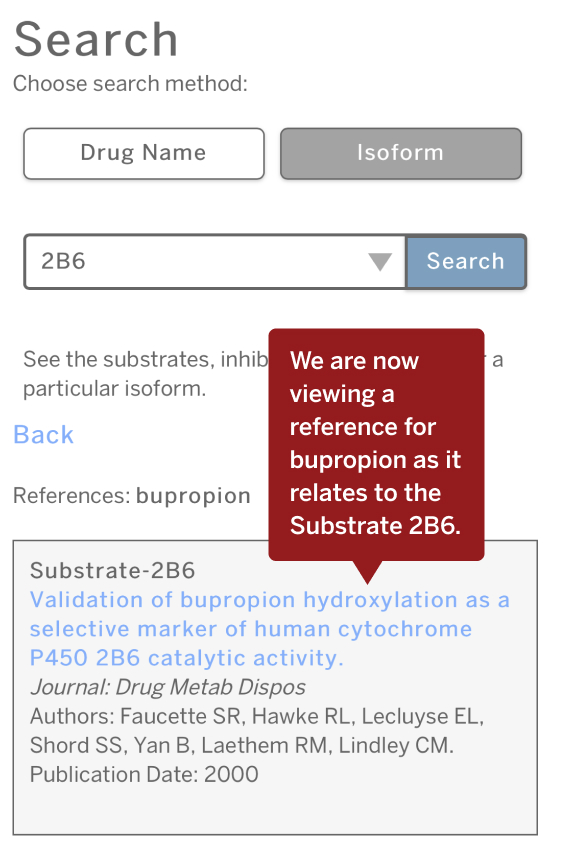Screen dimensions: 563x866
Task: Click the Journal: Drug Metab Dispos line
Action: pyautogui.click(x=168, y=688)
